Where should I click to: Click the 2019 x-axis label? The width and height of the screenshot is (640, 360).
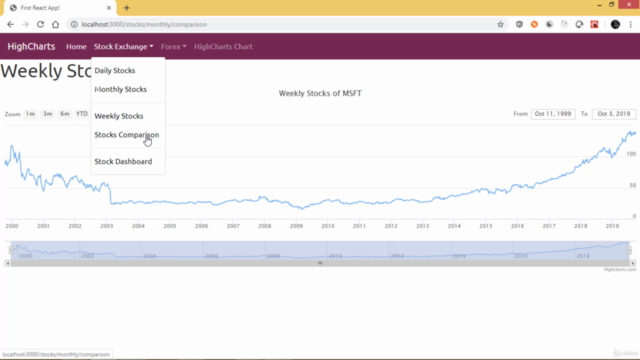(x=612, y=226)
